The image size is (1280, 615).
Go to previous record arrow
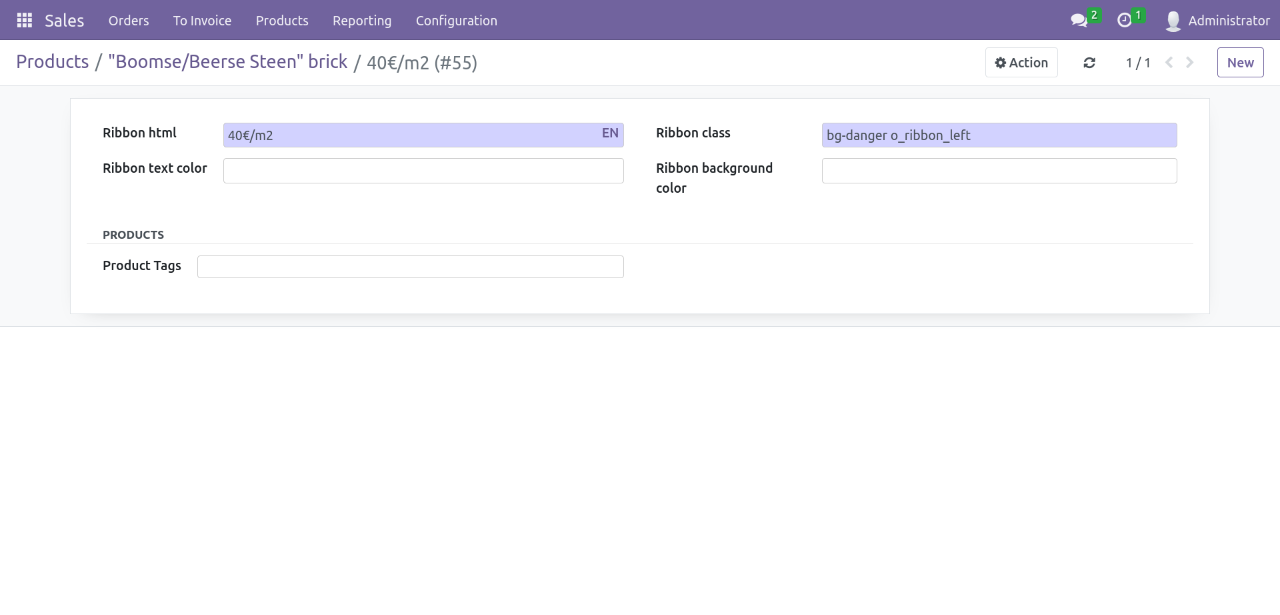tap(1169, 63)
